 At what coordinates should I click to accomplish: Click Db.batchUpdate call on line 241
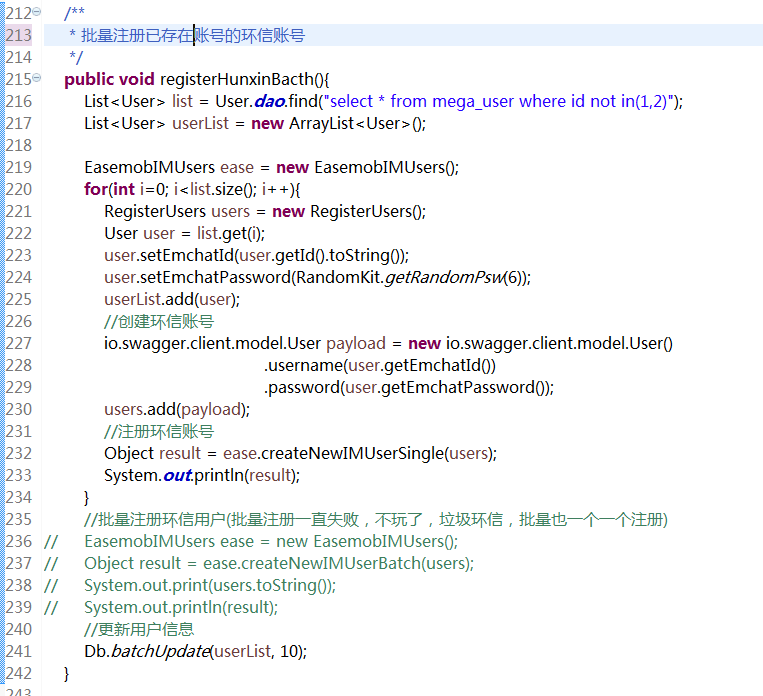click(195, 652)
